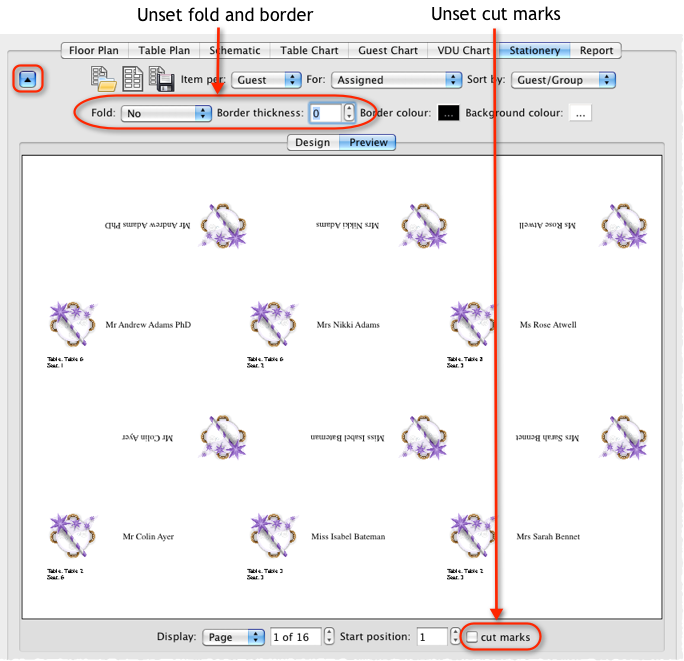The image size is (684, 661).
Task: Open the Item per dropdown
Action: pos(265,80)
